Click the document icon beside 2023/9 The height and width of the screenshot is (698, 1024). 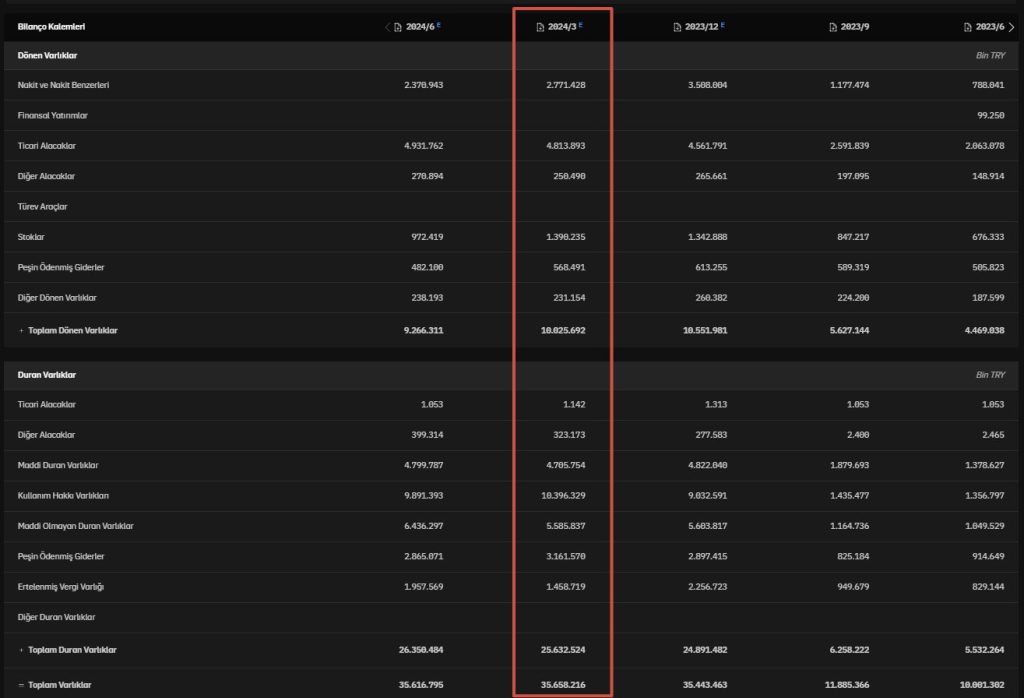tap(833, 27)
